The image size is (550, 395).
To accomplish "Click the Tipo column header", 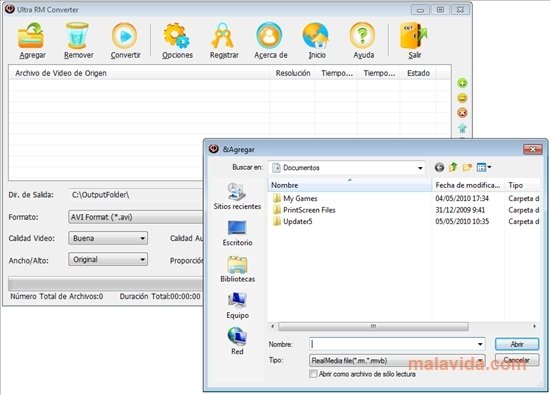I will pyautogui.click(x=522, y=185).
